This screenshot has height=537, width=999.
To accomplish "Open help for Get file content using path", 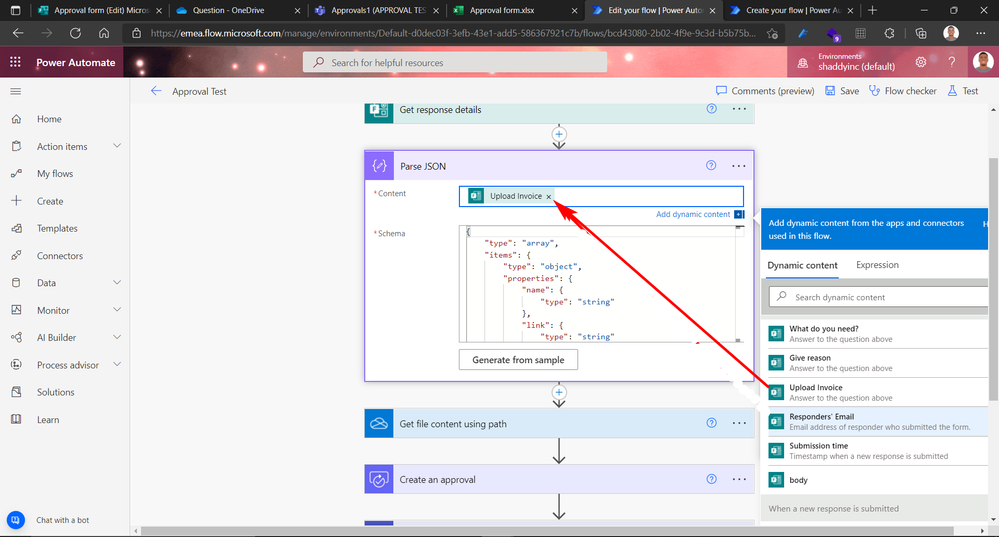I will [712, 423].
